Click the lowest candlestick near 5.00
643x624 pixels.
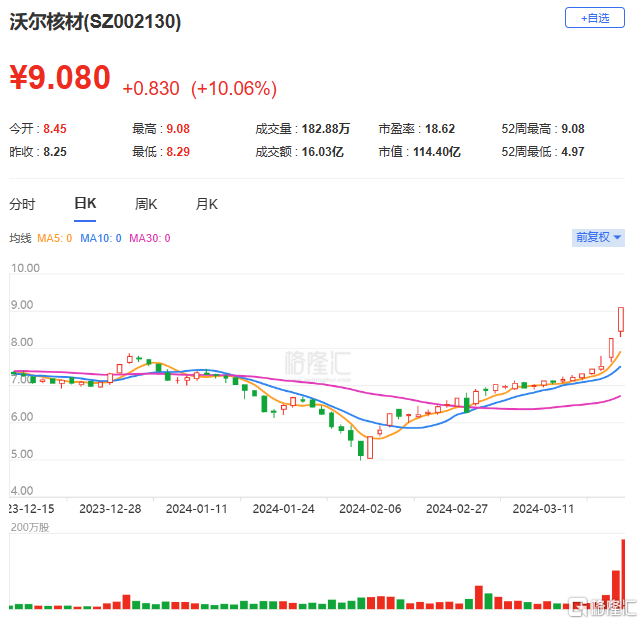pos(361,449)
